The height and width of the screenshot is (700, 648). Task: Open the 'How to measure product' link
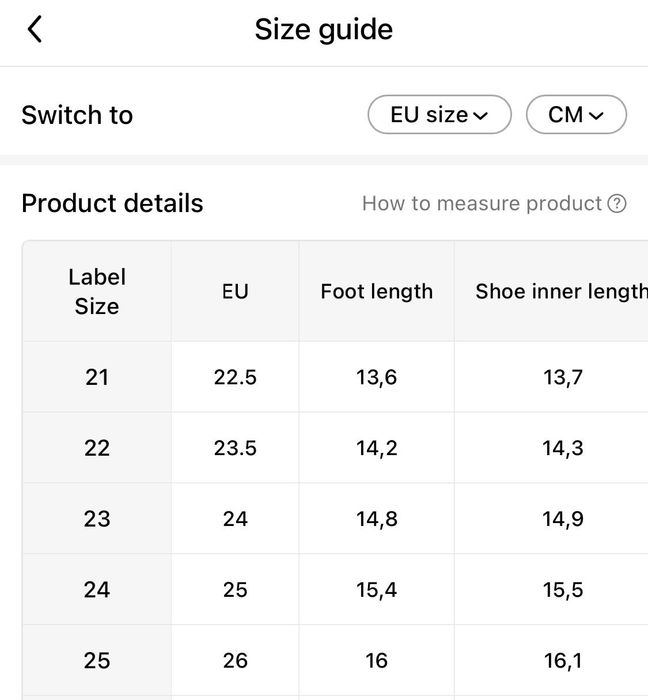pyautogui.click(x=482, y=204)
